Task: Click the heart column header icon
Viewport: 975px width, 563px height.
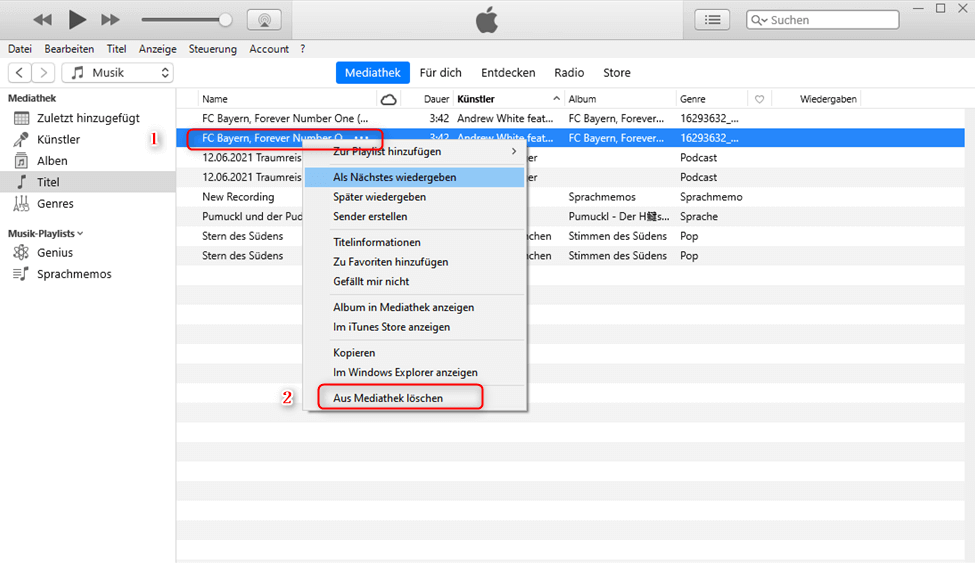Action: pyautogui.click(x=760, y=99)
